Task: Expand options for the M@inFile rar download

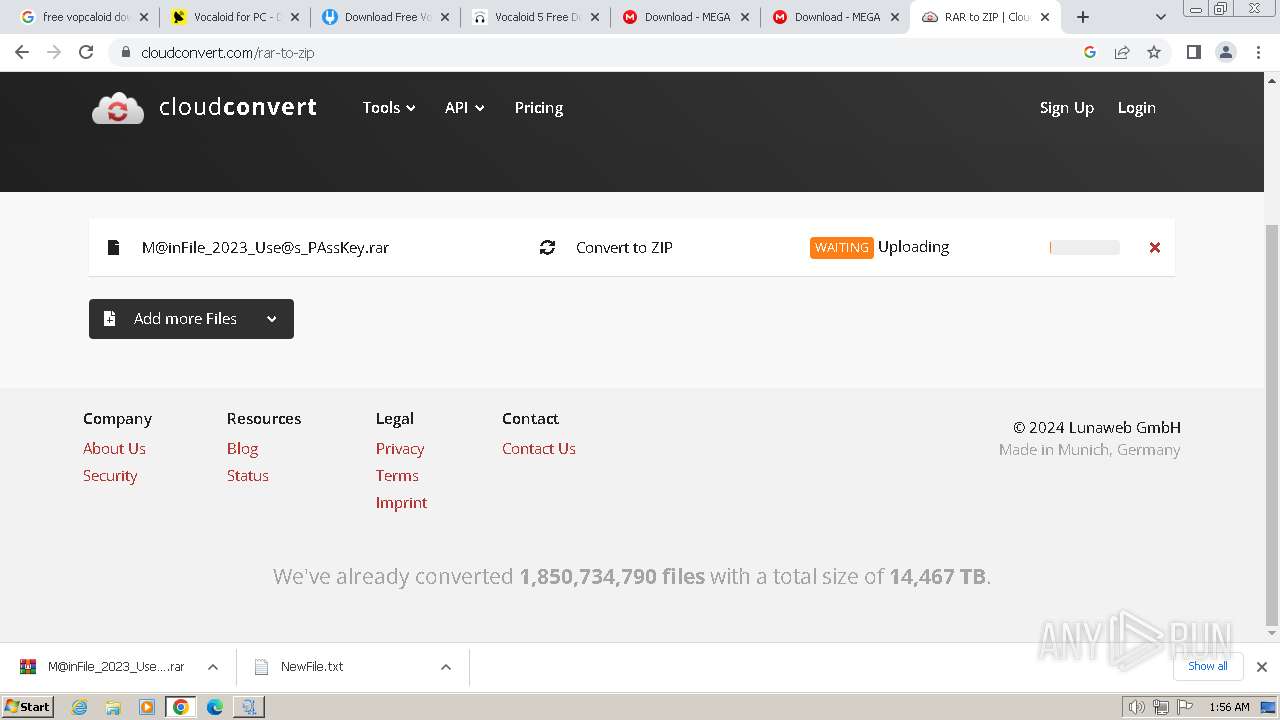Action: click(213, 667)
